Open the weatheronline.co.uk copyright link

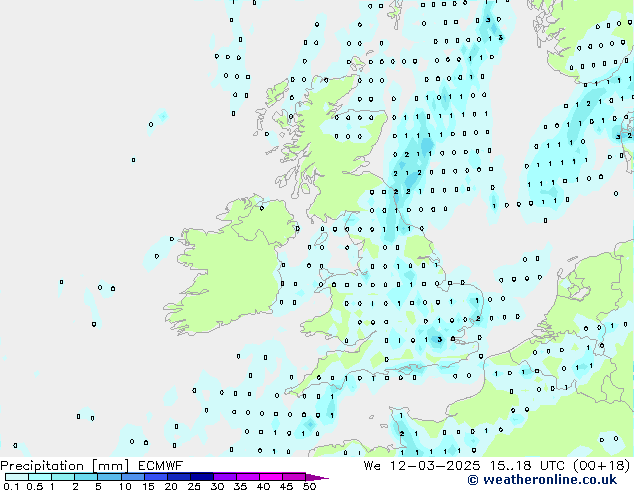542,480
